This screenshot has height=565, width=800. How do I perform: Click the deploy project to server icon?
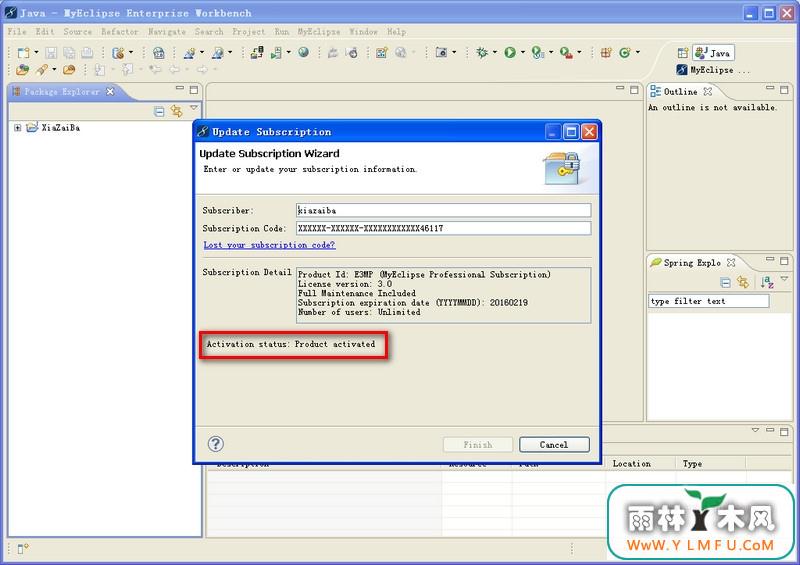[x=257, y=52]
